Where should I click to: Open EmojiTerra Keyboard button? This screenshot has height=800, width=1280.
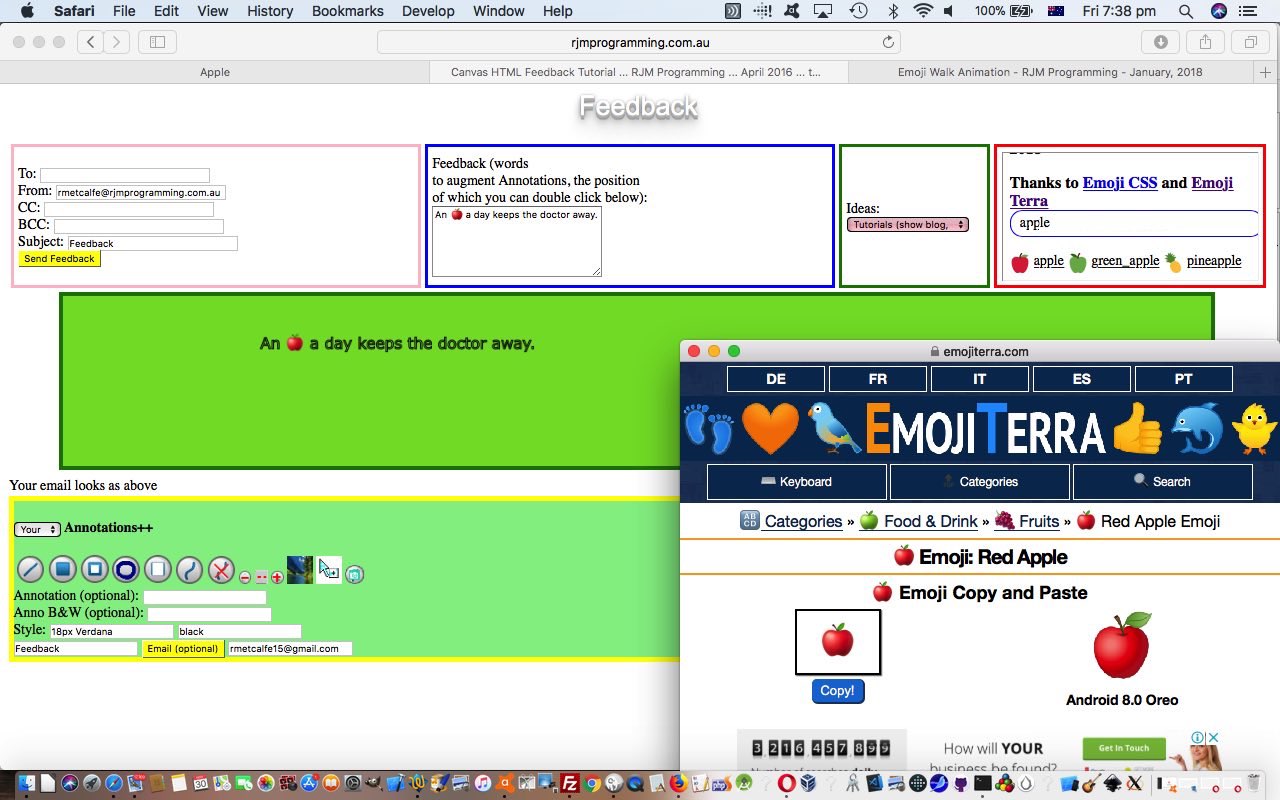796,482
